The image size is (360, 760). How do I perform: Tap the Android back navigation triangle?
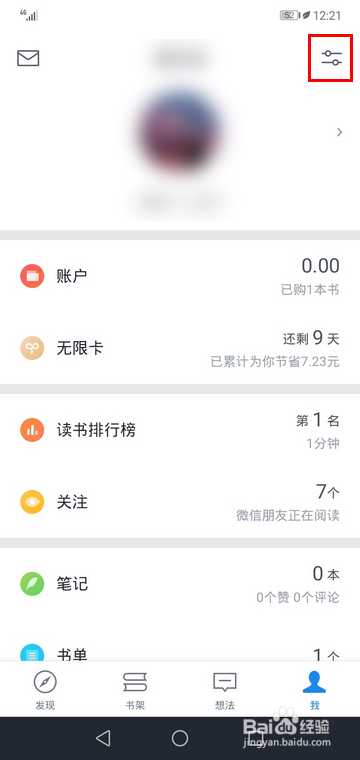point(103,738)
